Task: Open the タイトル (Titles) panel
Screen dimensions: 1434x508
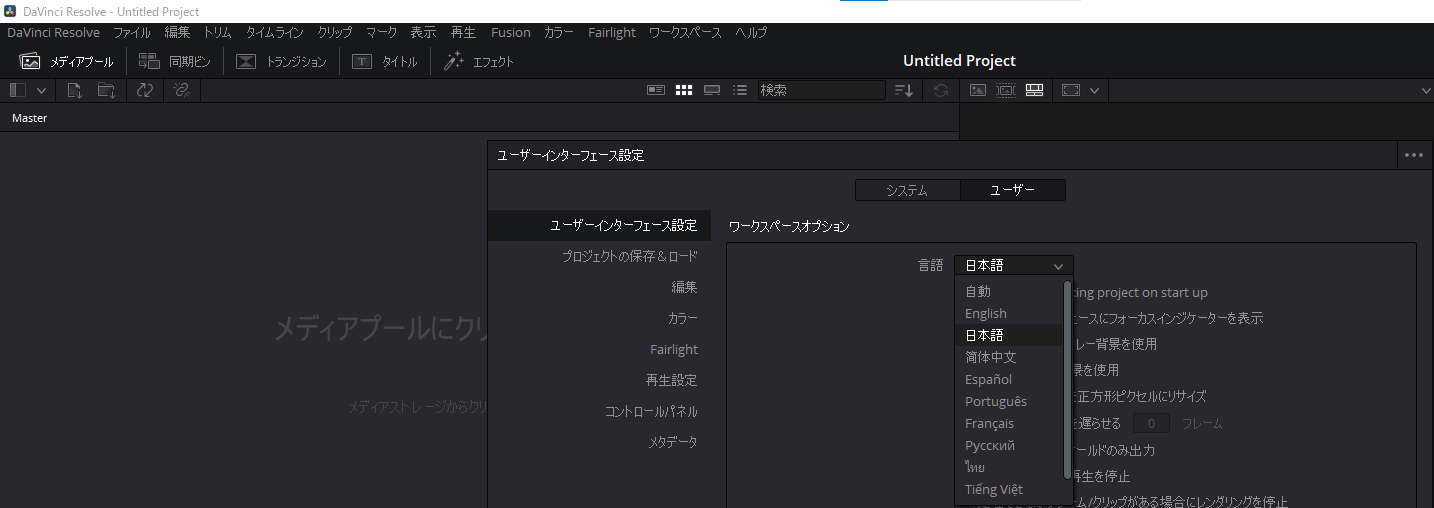Action: (385, 61)
